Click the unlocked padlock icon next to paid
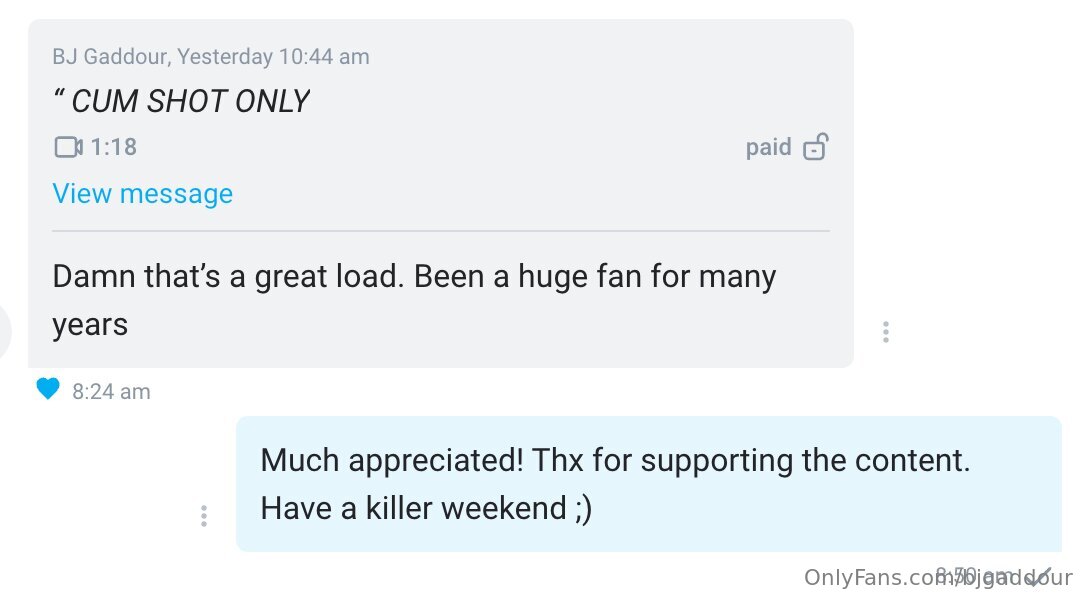 [816, 146]
